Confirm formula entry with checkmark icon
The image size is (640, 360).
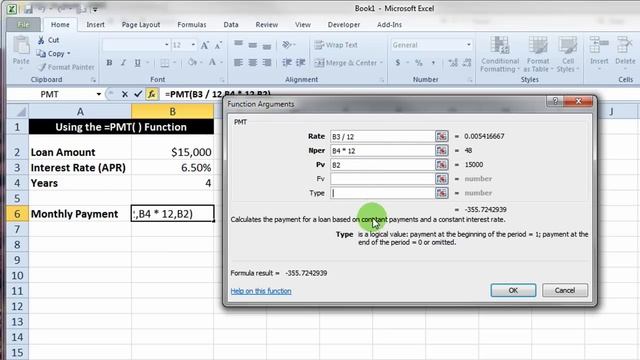coord(138,94)
